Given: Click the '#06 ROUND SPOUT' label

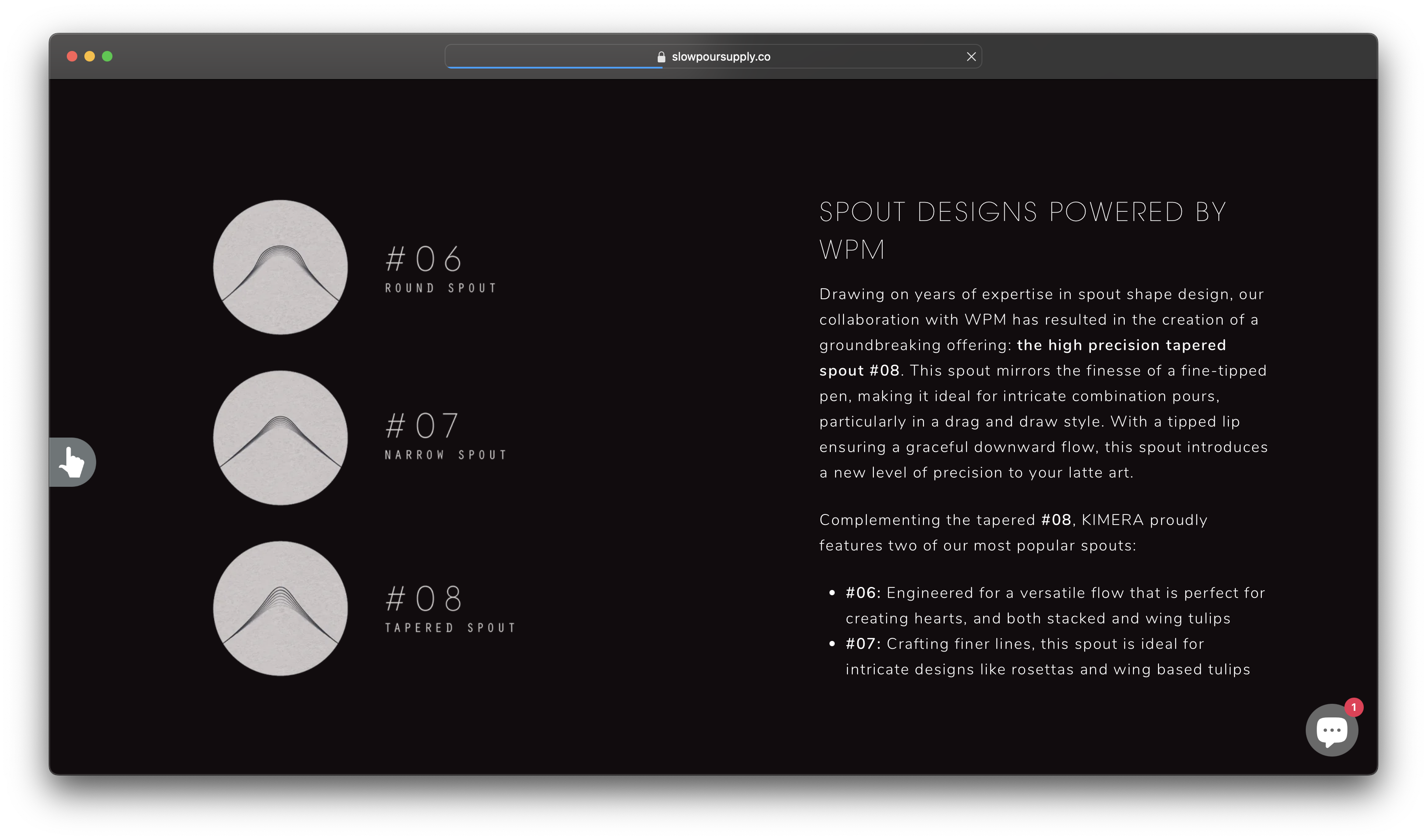Looking at the screenshot, I should (440, 268).
